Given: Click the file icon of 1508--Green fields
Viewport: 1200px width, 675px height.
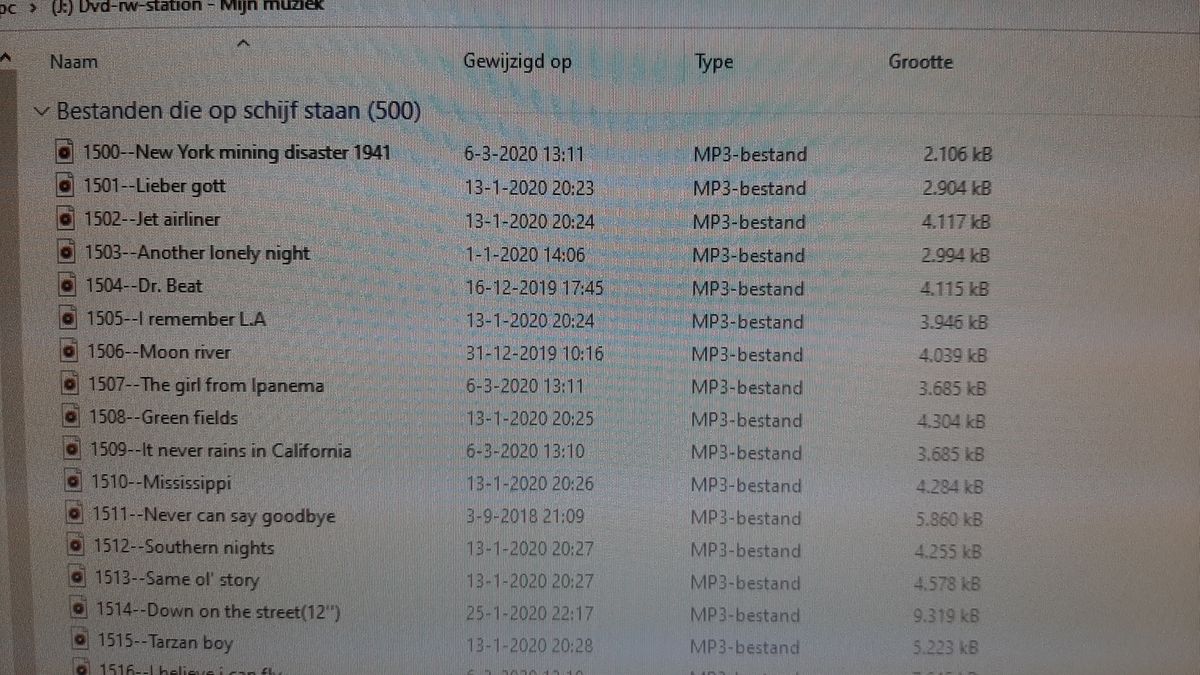Looking at the screenshot, I should click(72, 418).
